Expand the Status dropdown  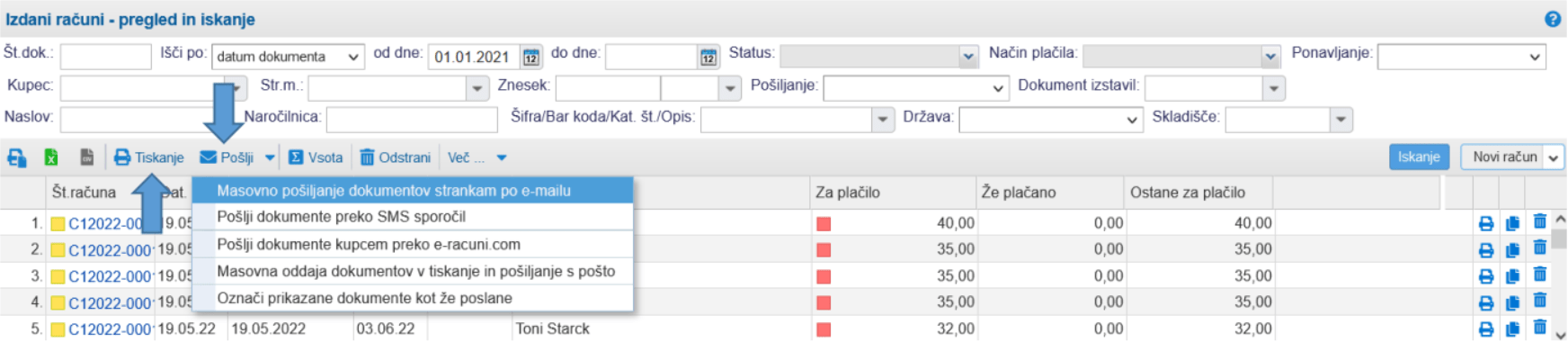(x=967, y=57)
